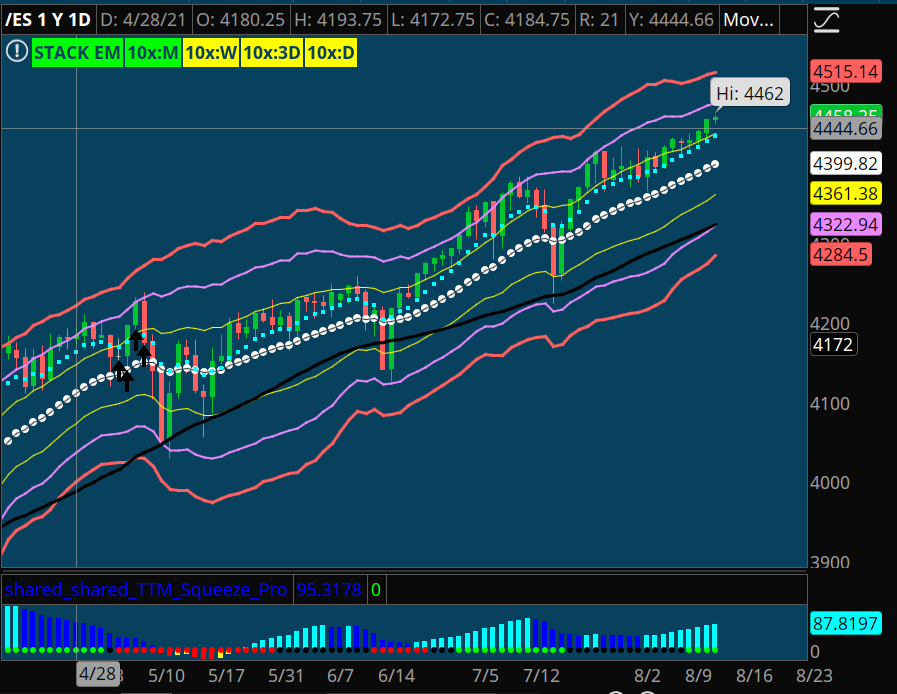Click the left circular zoom icon below the timeline

614,691
